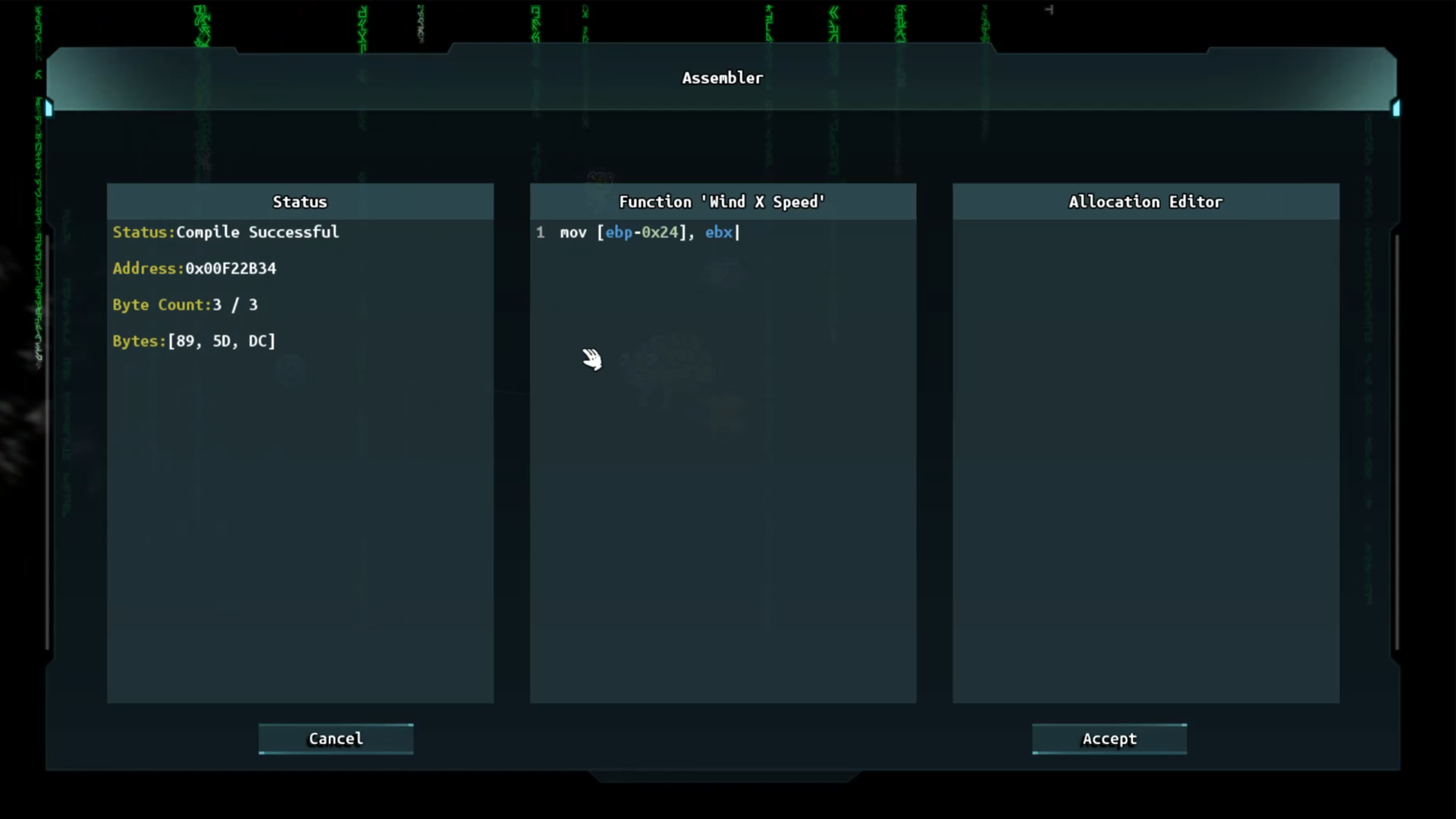Click inside the empty Allocation Editor area

tap(1145, 455)
